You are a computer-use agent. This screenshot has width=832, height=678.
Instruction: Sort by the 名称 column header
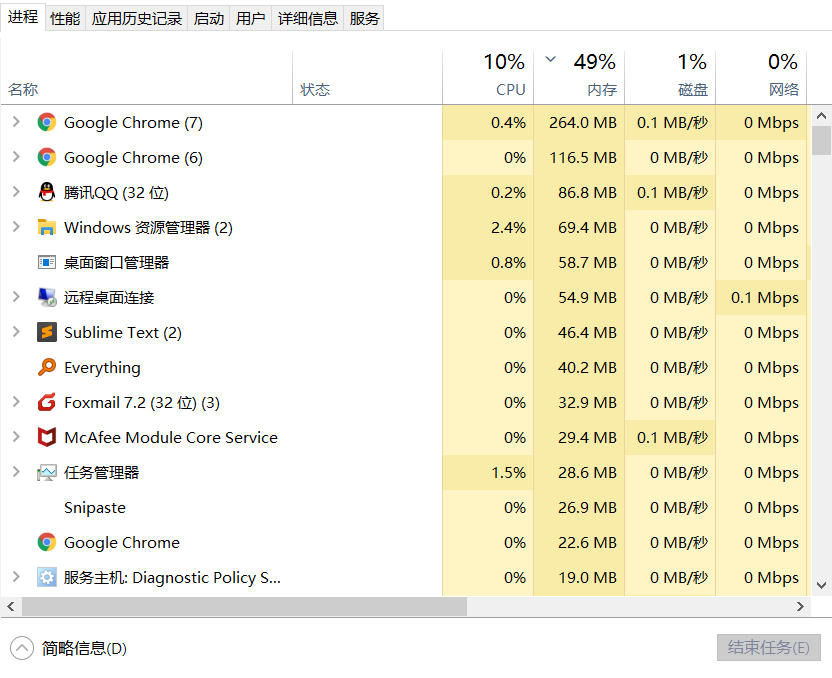click(146, 77)
